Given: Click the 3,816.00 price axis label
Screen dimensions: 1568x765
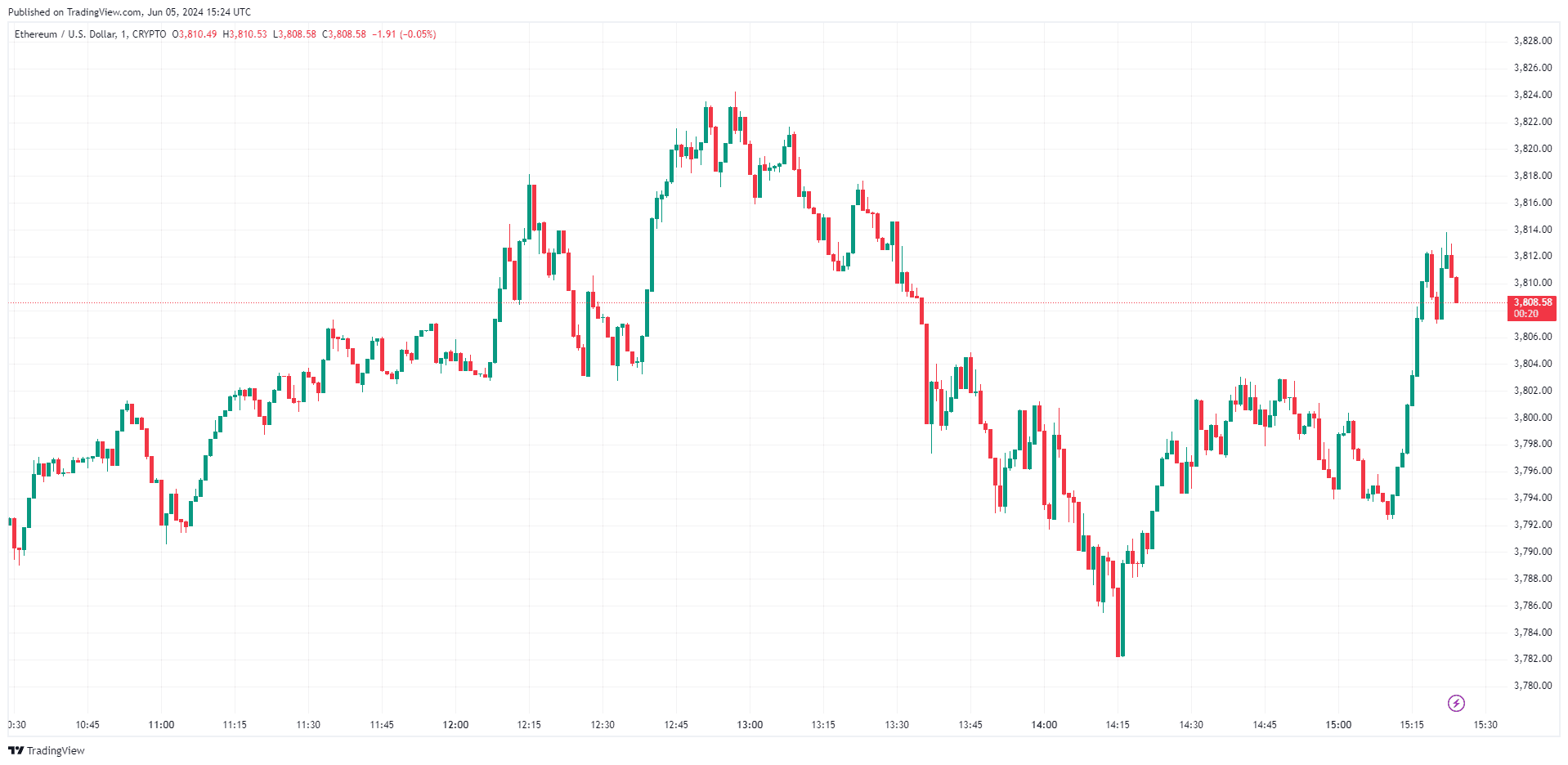Looking at the screenshot, I should pyautogui.click(x=1532, y=203).
